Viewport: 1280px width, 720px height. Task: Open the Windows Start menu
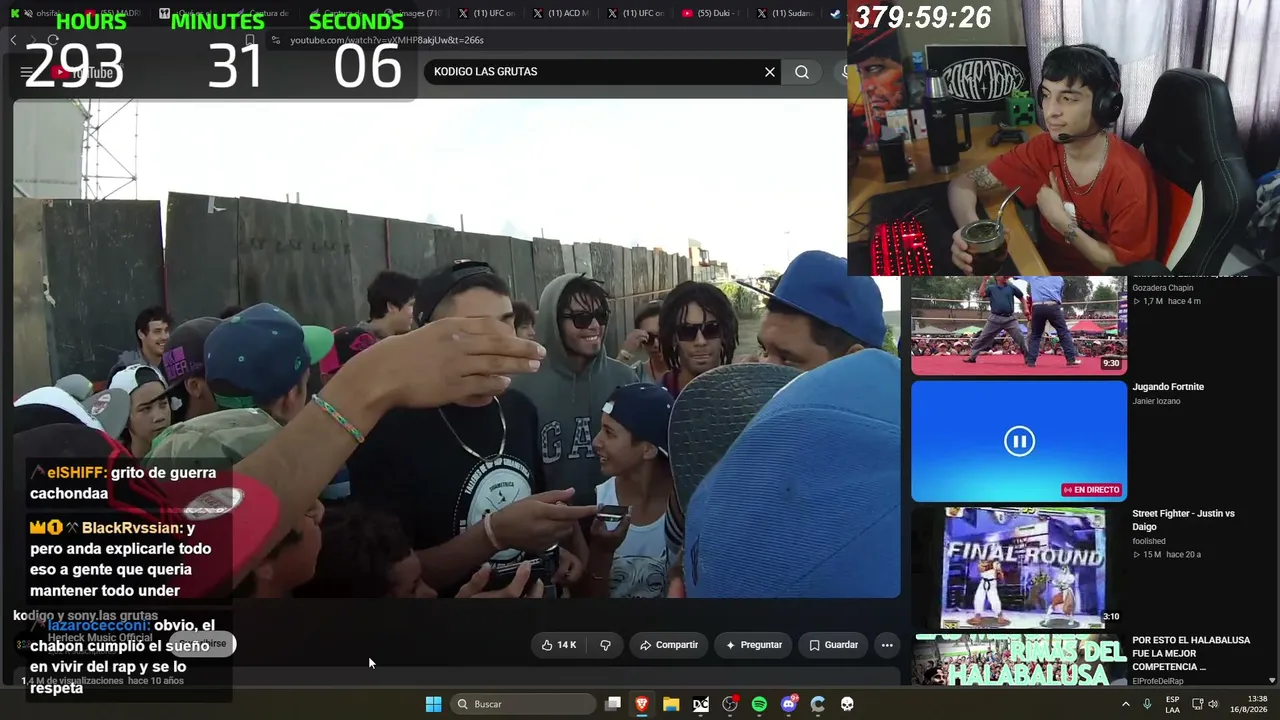433,704
